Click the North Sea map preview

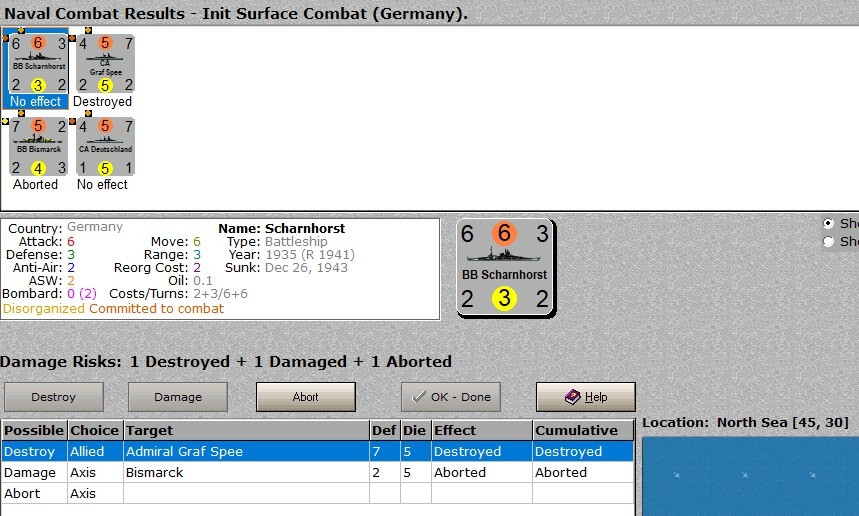coord(750,476)
